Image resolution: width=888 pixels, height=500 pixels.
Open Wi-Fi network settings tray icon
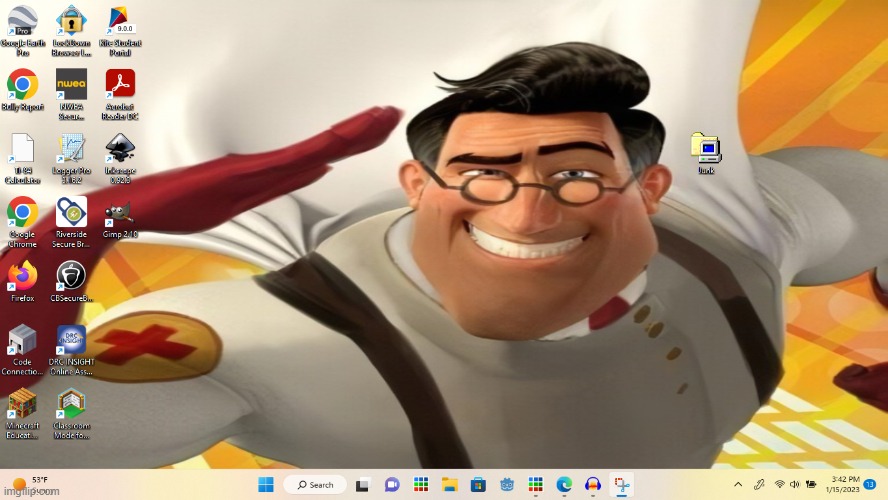[x=779, y=485]
